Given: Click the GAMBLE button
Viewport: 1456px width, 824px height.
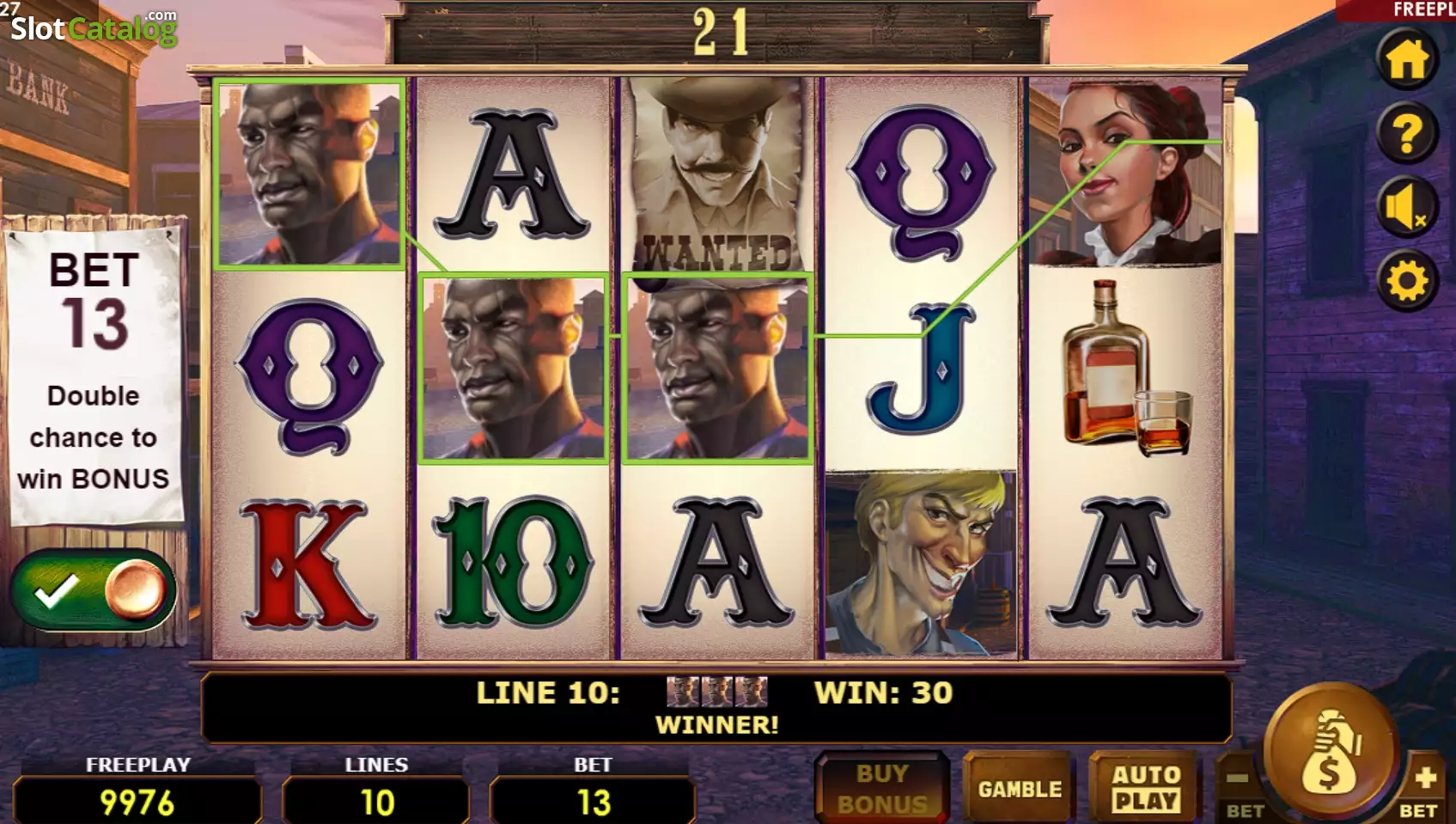Looking at the screenshot, I should coord(1020,788).
